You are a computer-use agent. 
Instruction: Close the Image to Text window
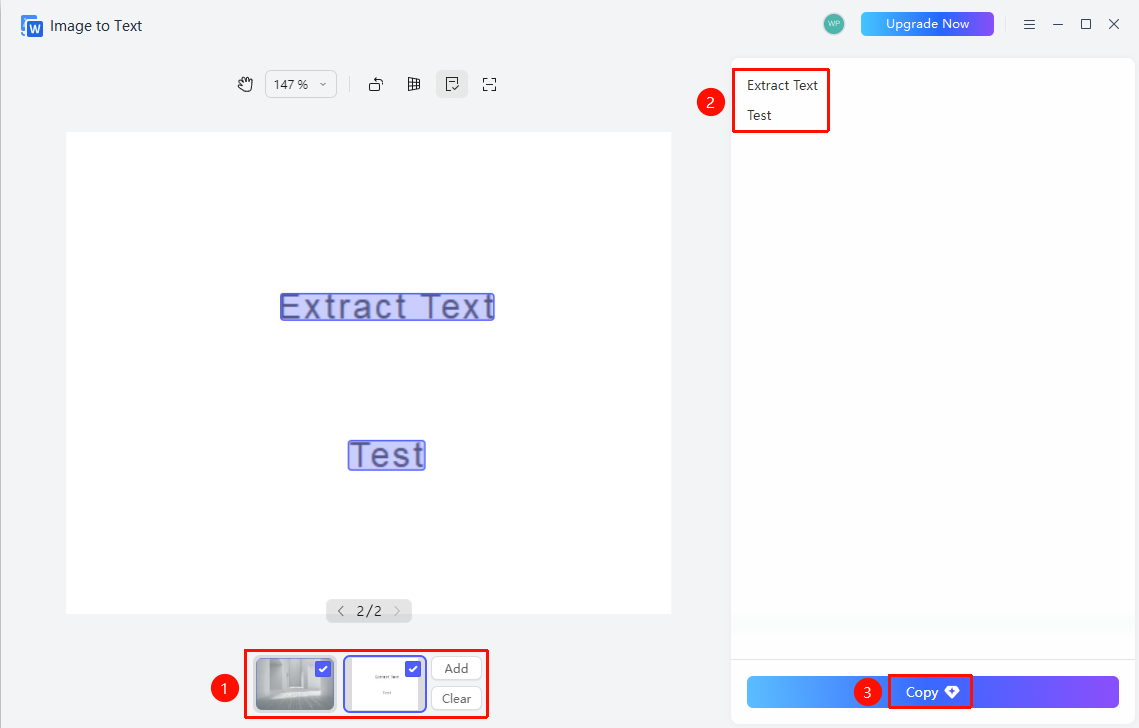point(1114,25)
